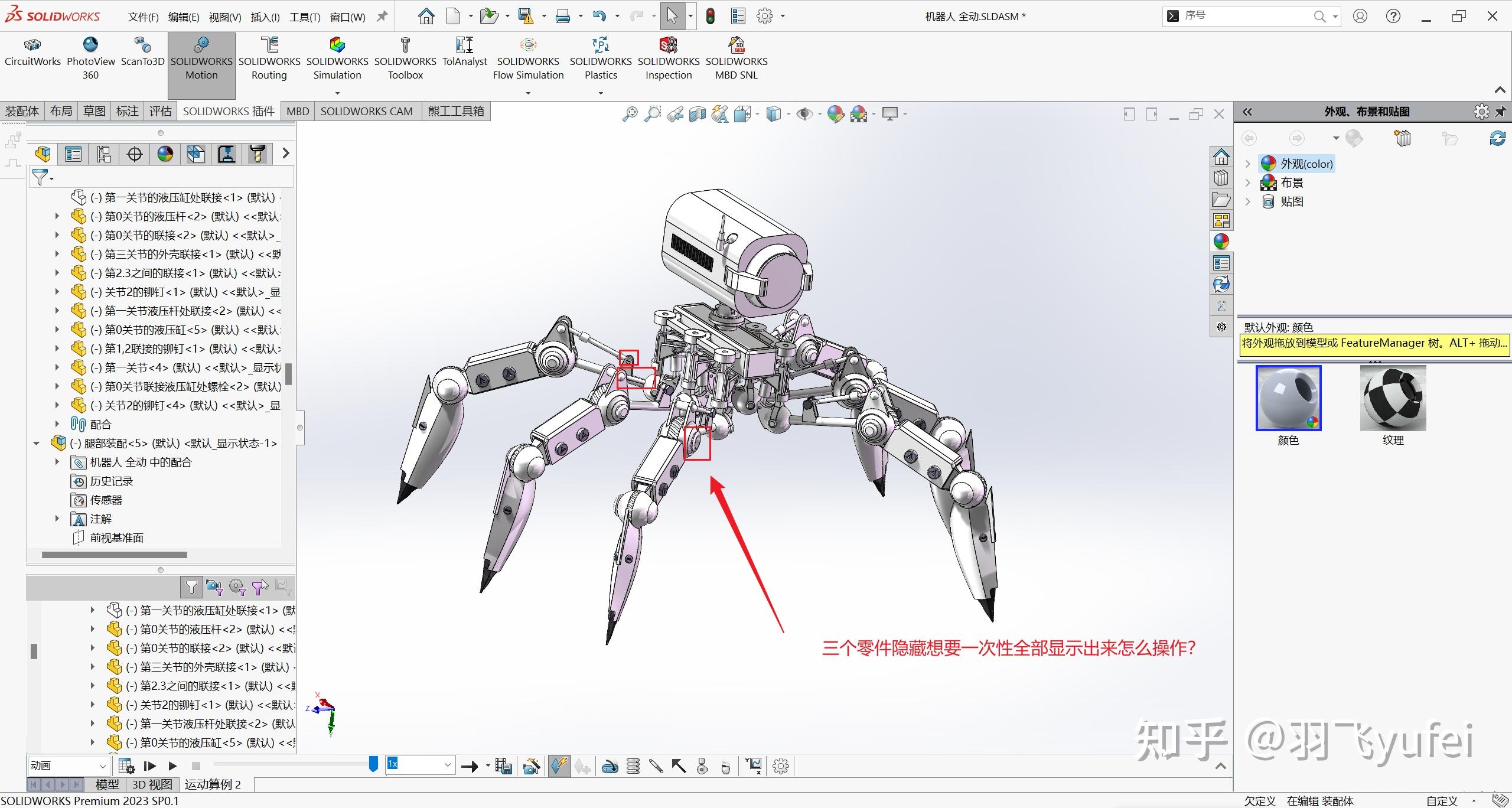The image size is (1512, 808).
Task: Click Edit Appearance icon in view toolbar
Action: coord(835,114)
